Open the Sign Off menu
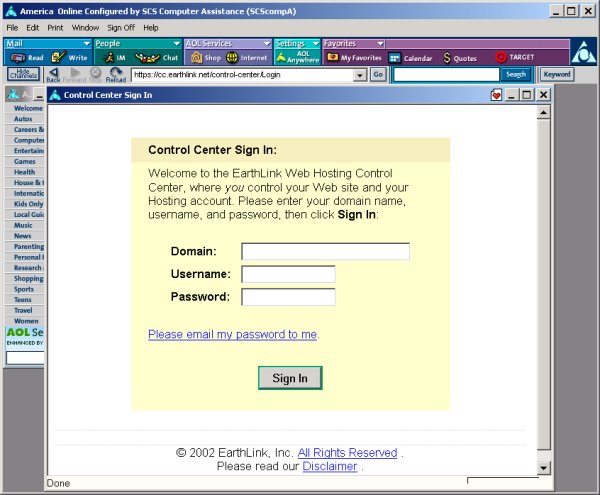This screenshot has height=495, width=600. (x=121, y=27)
